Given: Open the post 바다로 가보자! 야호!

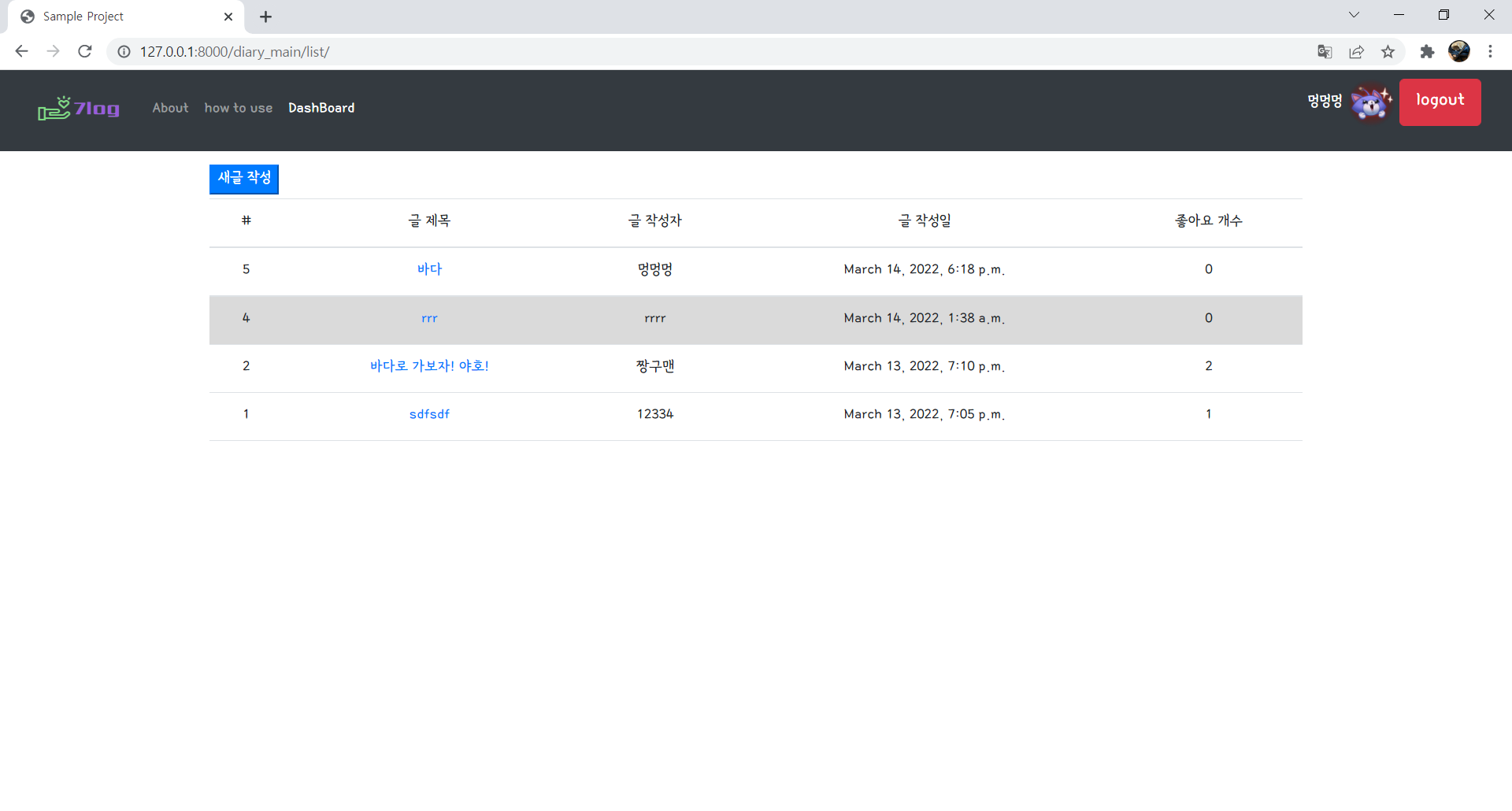Looking at the screenshot, I should (x=429, y=366).
